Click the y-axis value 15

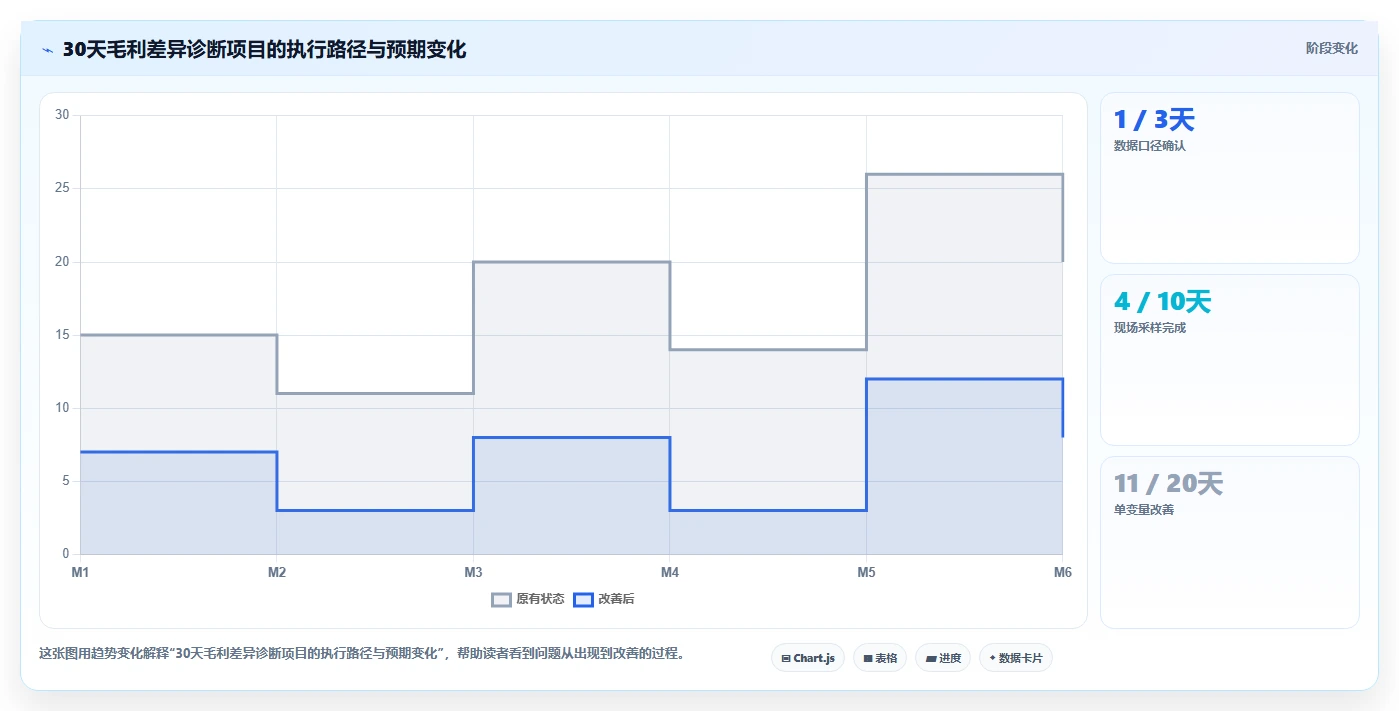coord(62,335)
